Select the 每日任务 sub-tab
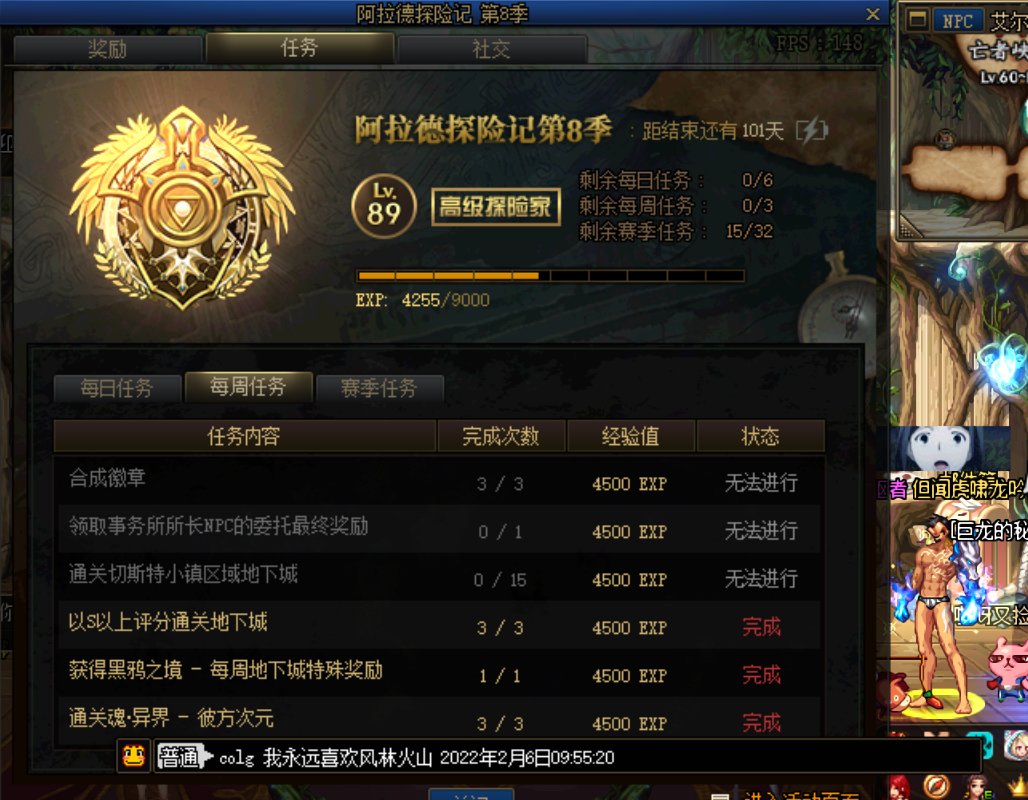1028x800 pixels. click(x=117, y=388)
